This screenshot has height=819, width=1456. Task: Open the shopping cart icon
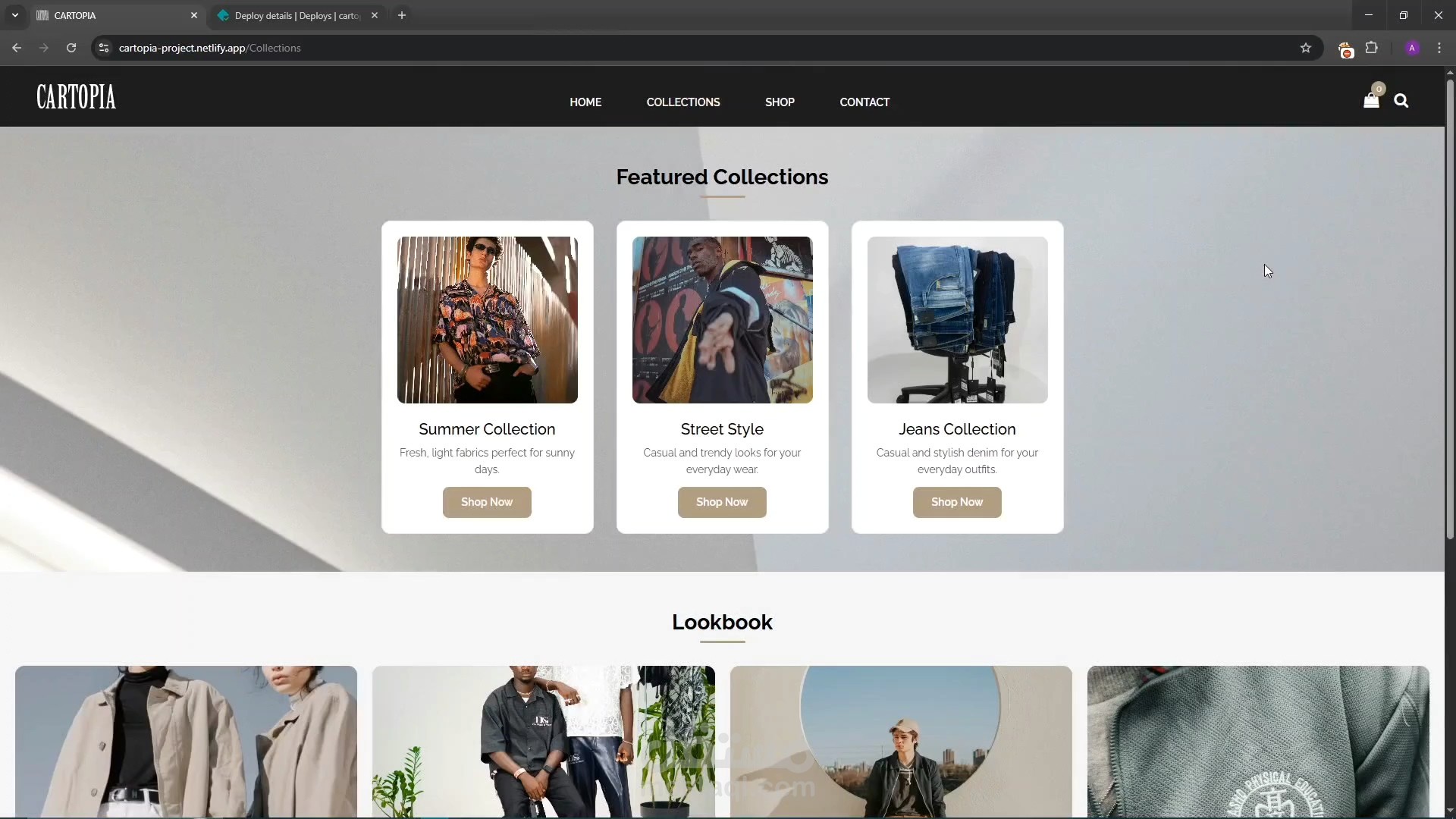1372,99
